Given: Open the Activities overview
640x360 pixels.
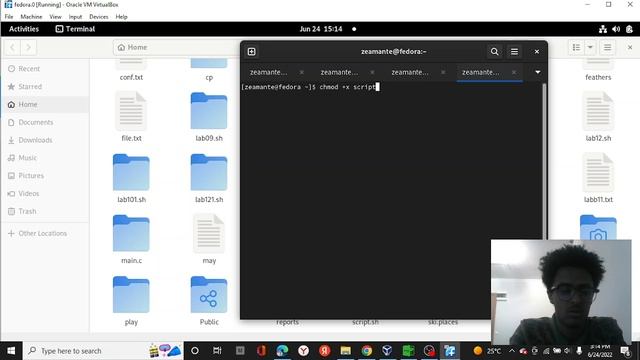Looking at the screenshot, I should (24, 29).
